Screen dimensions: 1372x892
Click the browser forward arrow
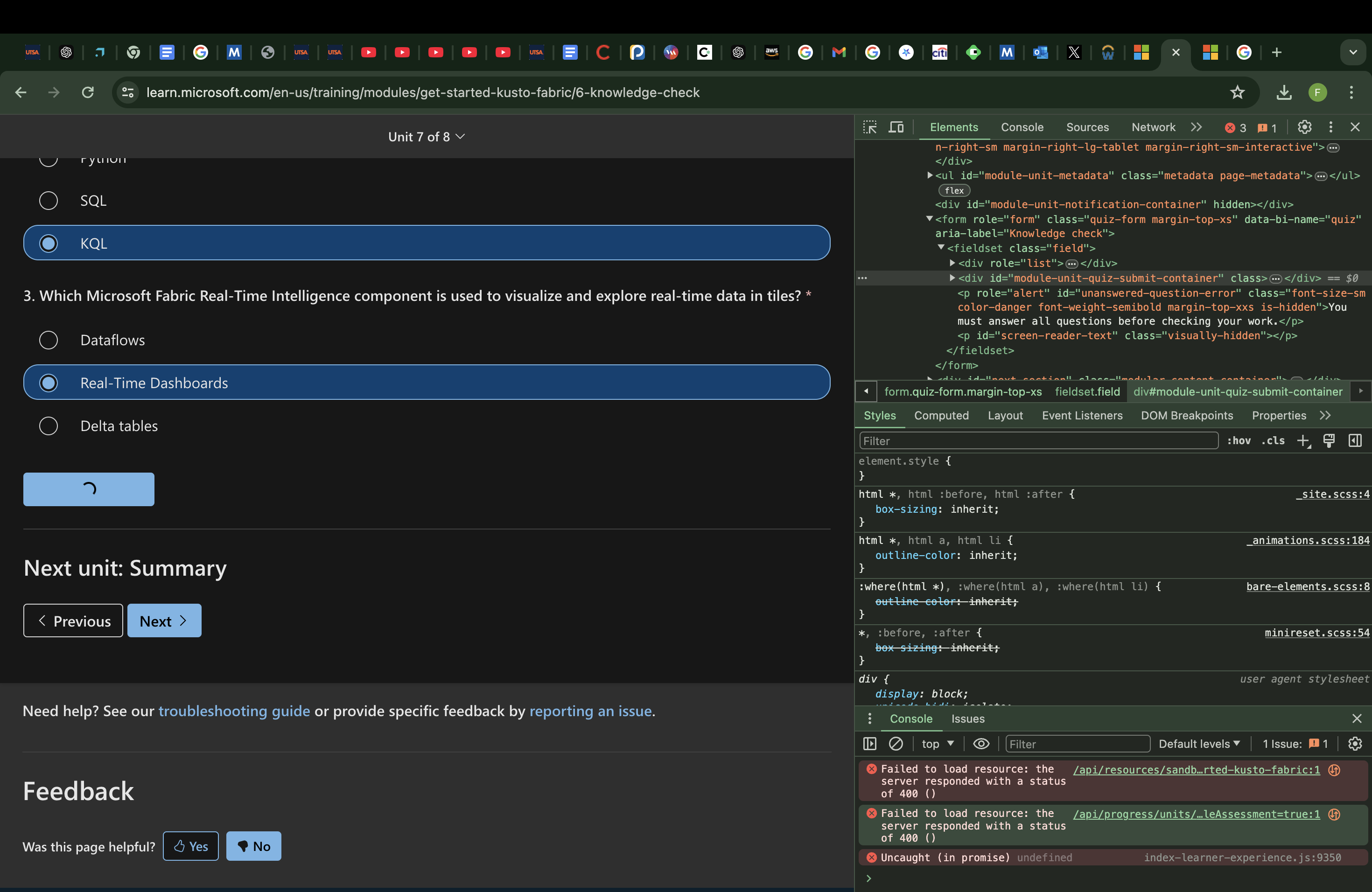tap(54, 92)
